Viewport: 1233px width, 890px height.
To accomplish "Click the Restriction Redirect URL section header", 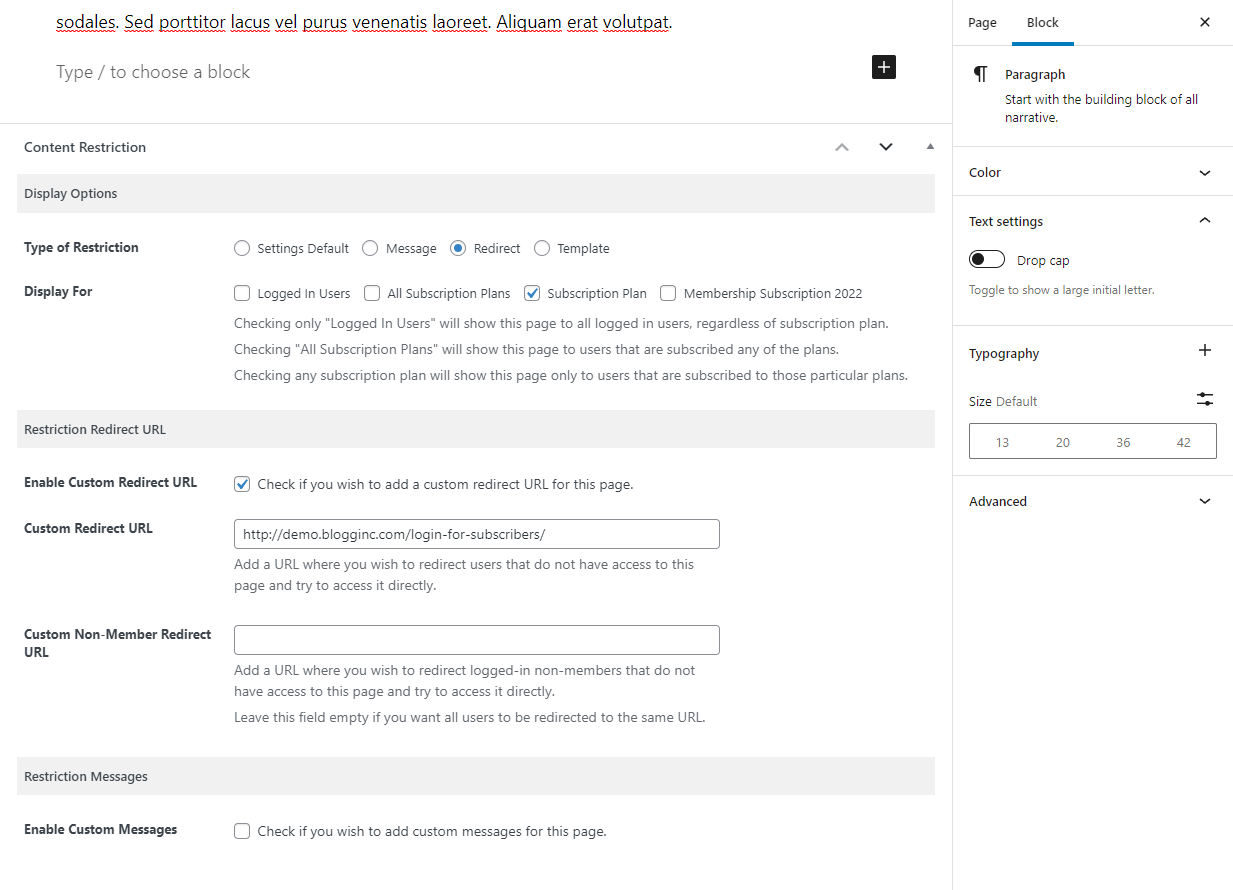I will [x=476, y=429].
